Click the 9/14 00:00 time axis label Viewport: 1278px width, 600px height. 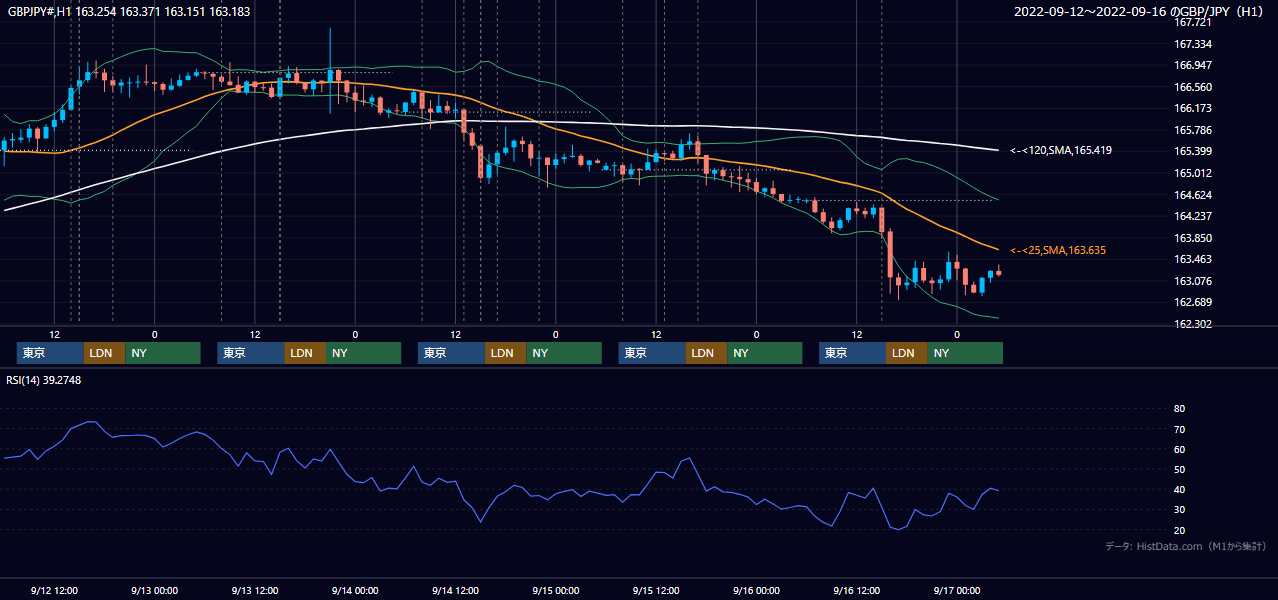(354, 590)
